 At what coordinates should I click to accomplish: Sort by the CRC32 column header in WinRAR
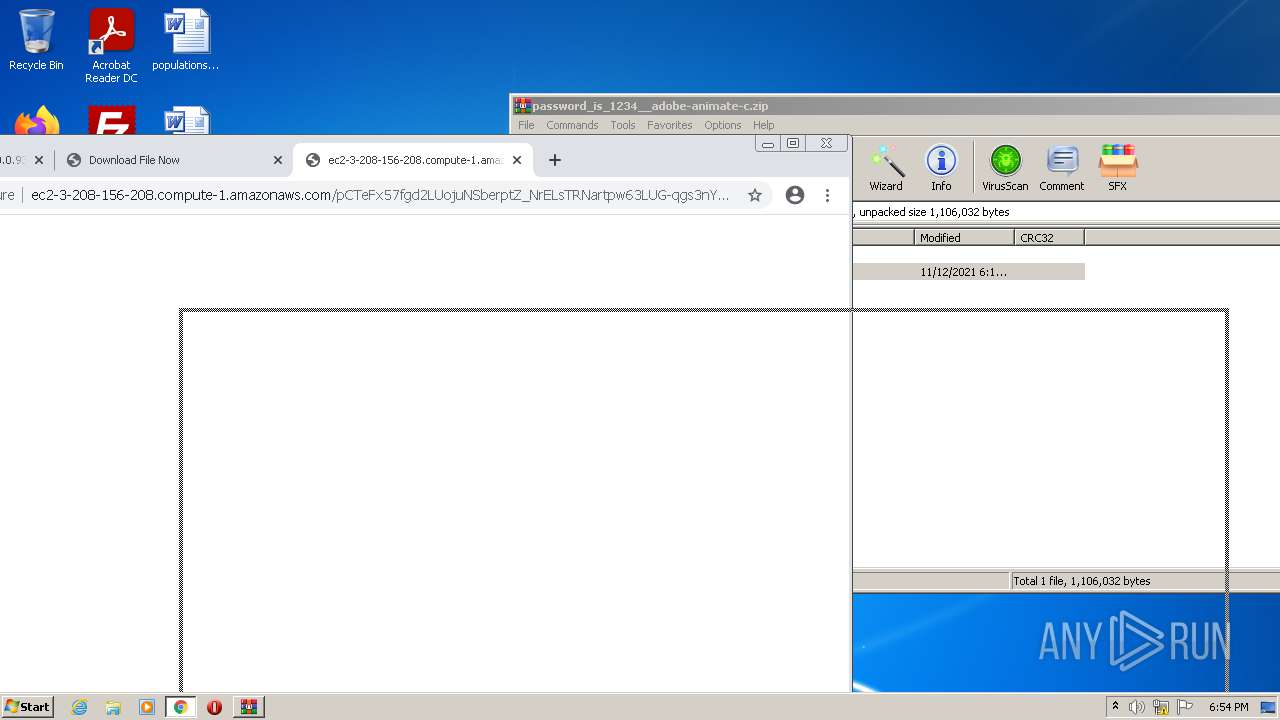tap(1049, 237)
